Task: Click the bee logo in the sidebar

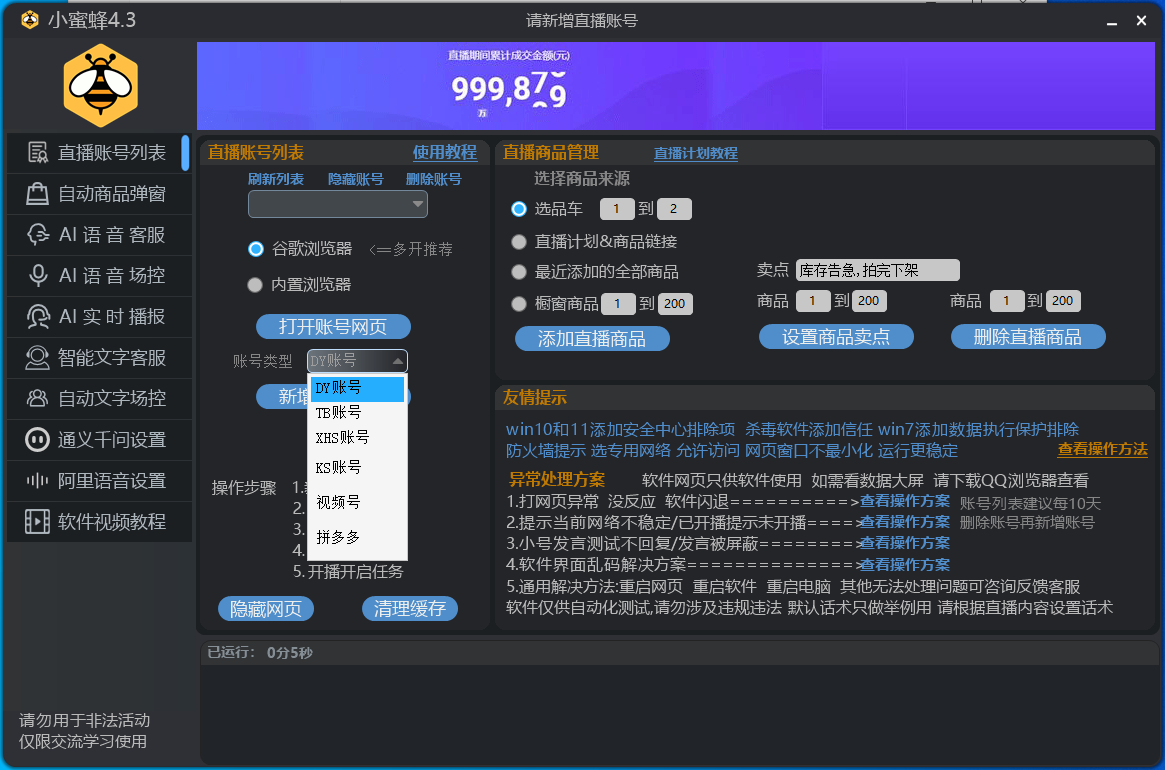Action: pyautogui.click(x=100, y=85)
